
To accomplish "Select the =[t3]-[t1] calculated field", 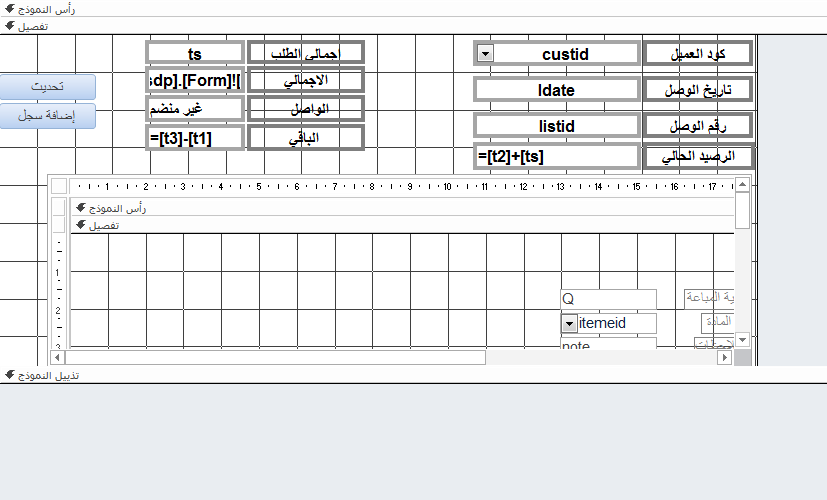I will 195,138.
